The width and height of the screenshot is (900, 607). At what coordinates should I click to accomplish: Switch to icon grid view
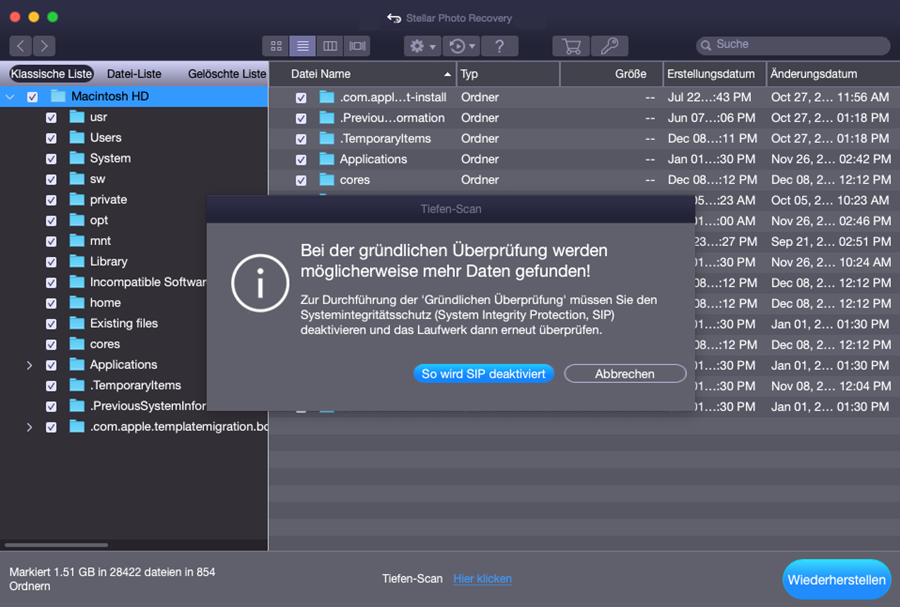click(x=275, y=46)
